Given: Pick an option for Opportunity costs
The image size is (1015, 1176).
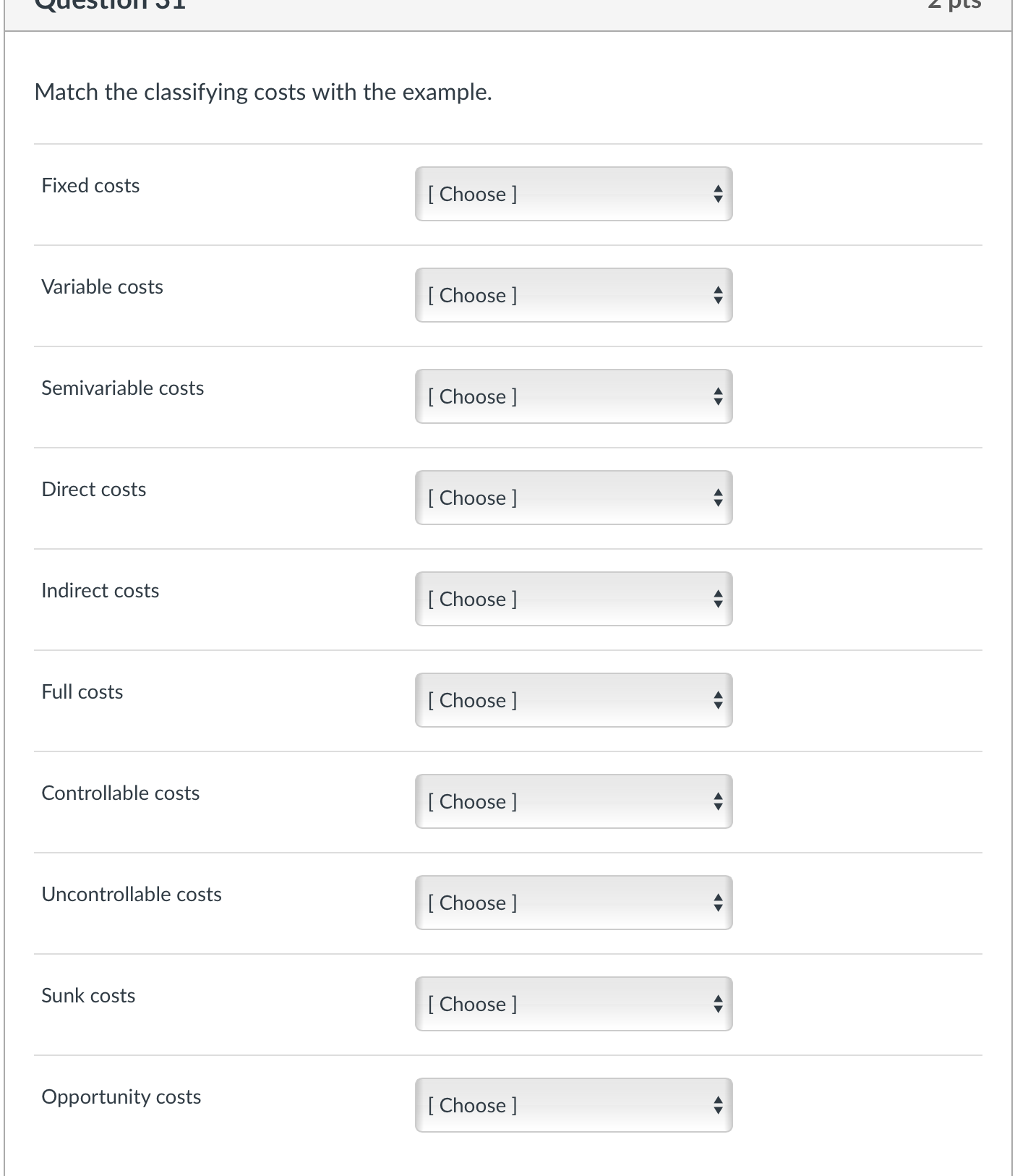Looking at the screenshot, I should (x=573, y=1105).
